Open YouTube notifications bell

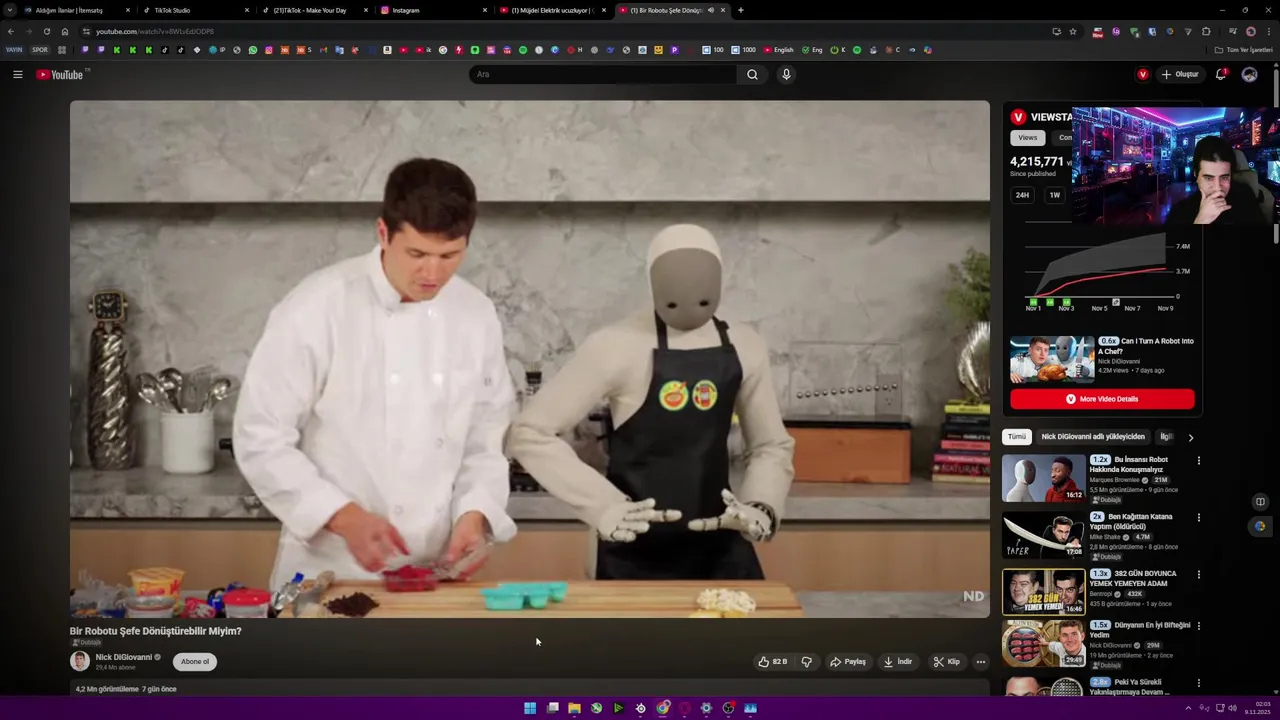click(x=1221, y=74)
